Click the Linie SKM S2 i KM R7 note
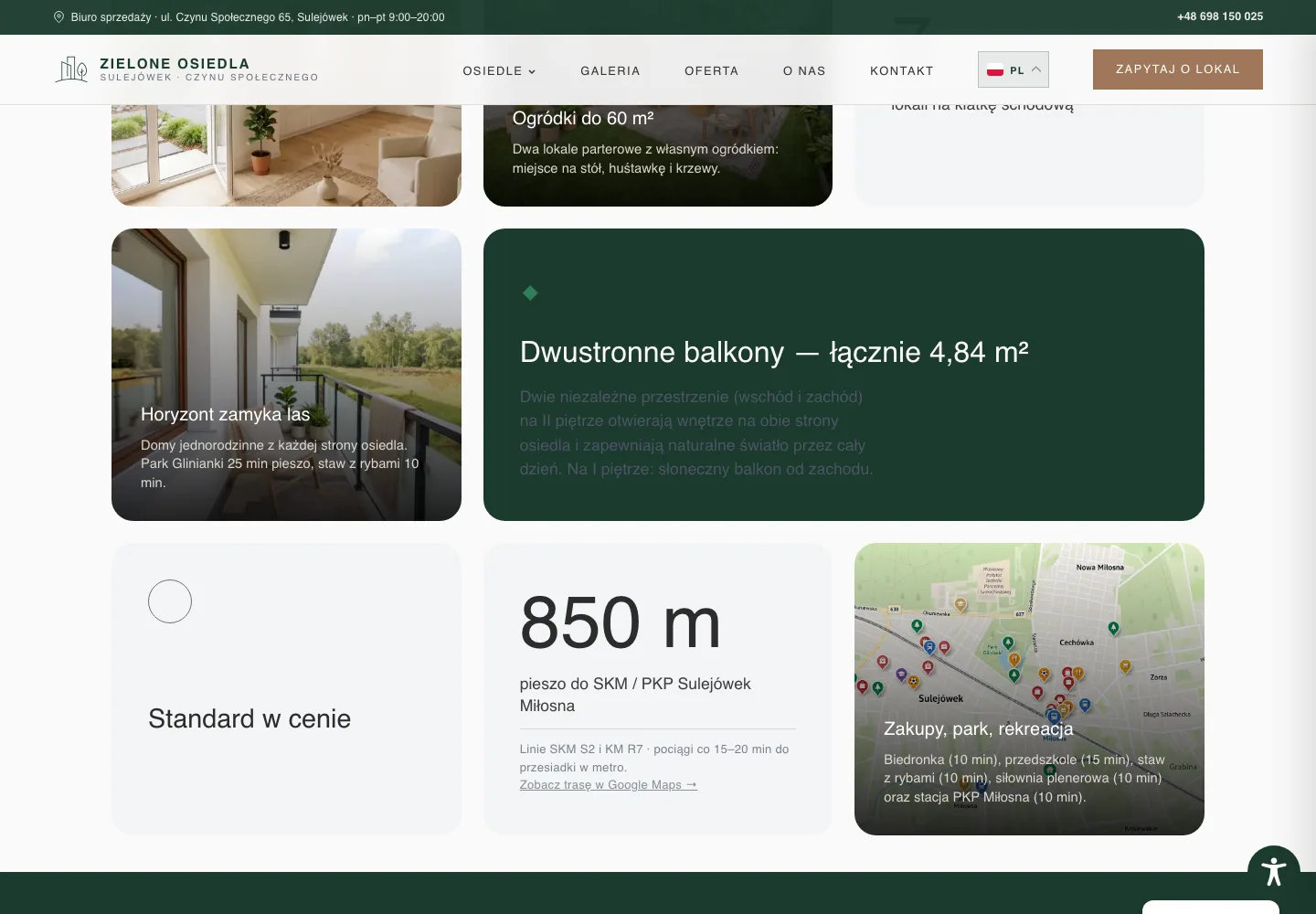Image resolution: width=1316 pixels, height=914 pixels. pyautogui.click(x=654, y=758)
